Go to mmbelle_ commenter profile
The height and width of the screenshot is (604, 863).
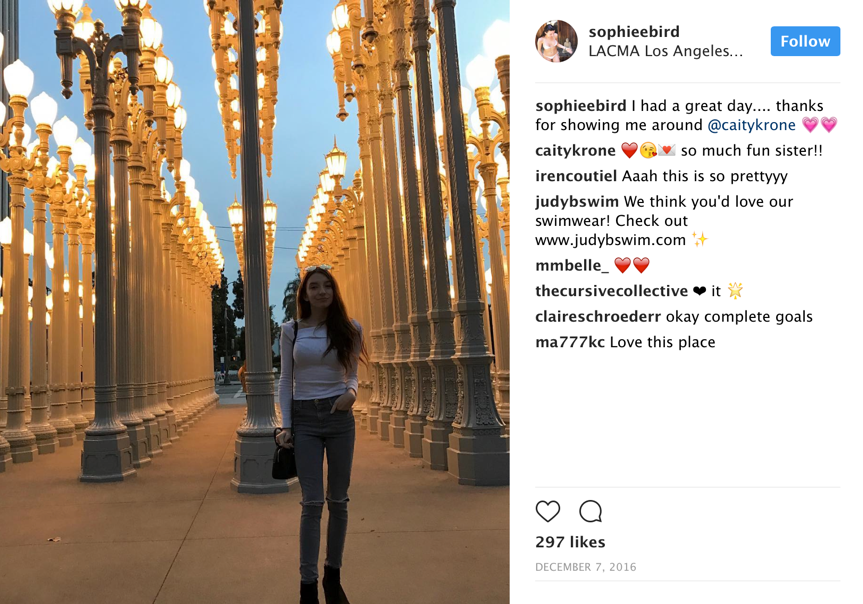coord(571,265)
